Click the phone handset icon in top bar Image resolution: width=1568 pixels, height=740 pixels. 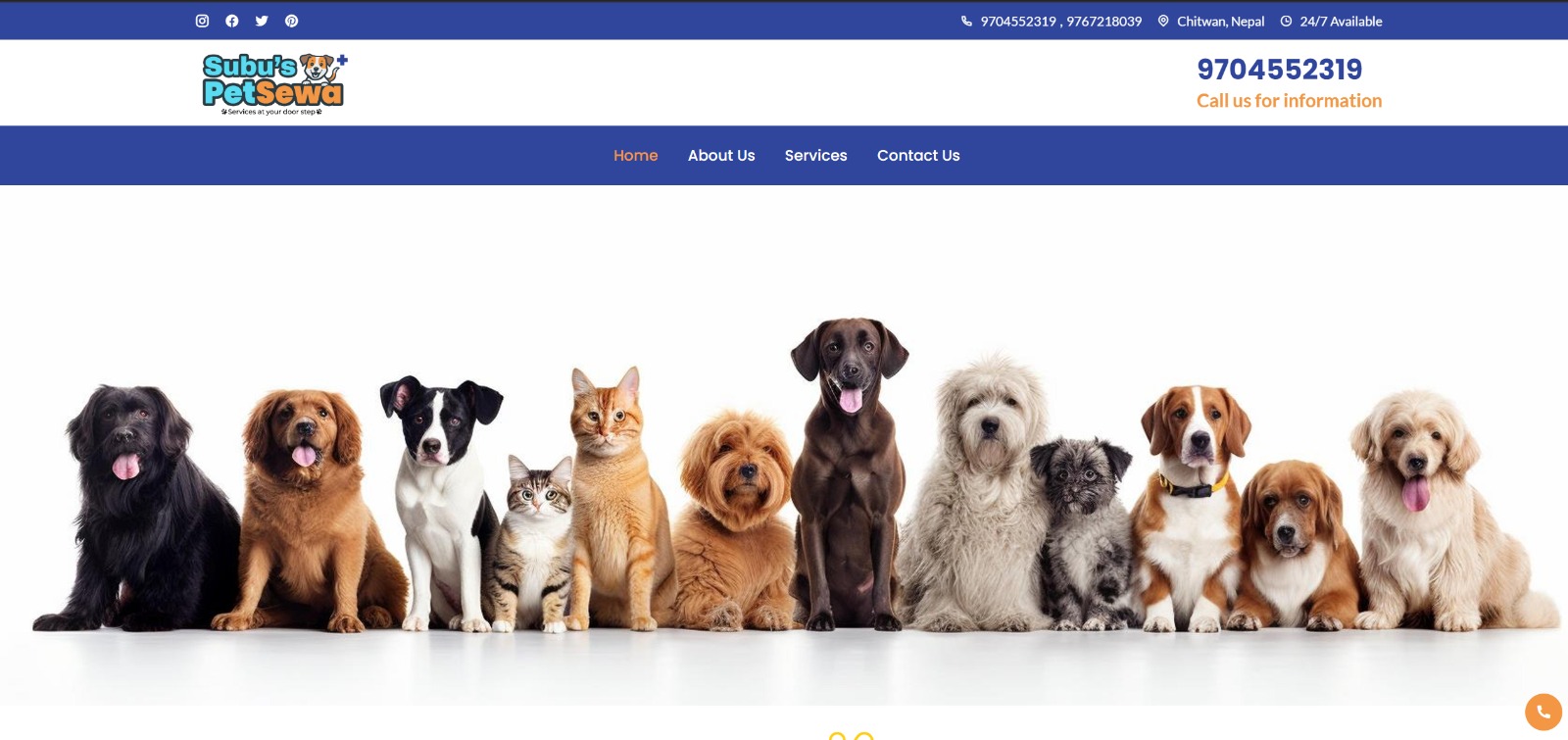pos(966,21)
